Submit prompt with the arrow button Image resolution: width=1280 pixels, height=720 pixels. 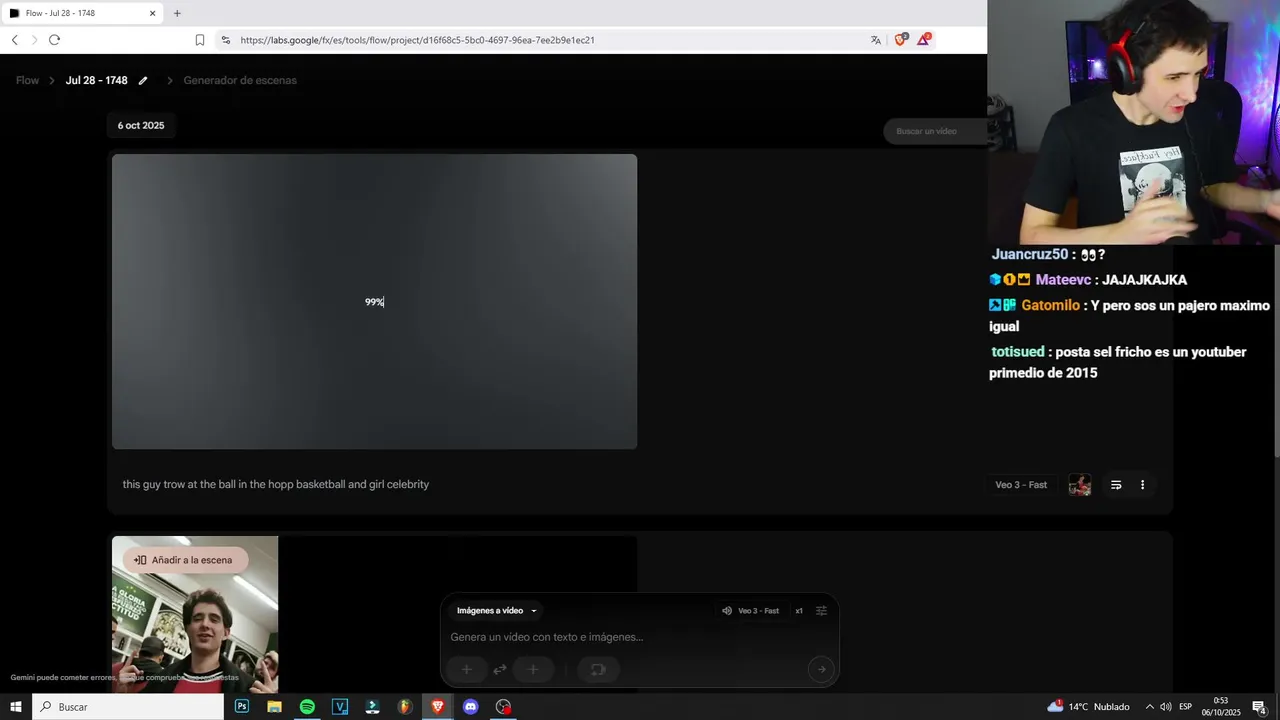(821, 670)
